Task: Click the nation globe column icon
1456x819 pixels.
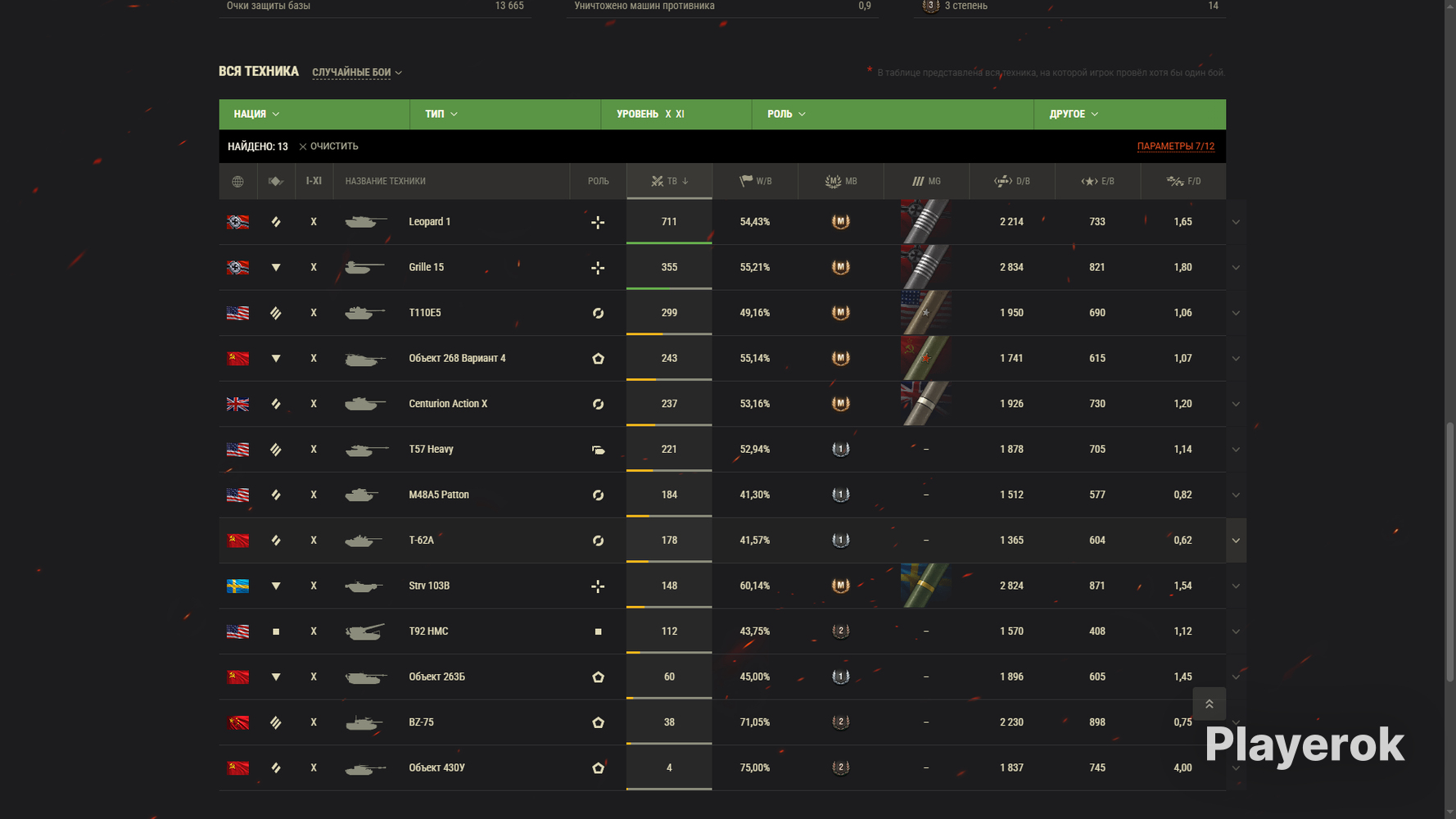Action: click(237, 182)
